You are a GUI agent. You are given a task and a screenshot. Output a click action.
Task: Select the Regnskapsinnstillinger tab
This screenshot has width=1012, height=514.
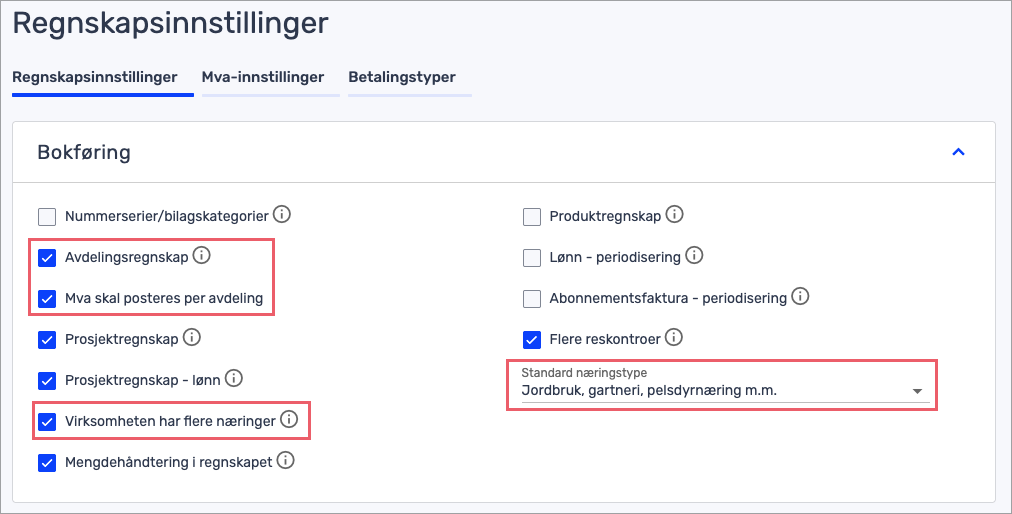point(95,77)
